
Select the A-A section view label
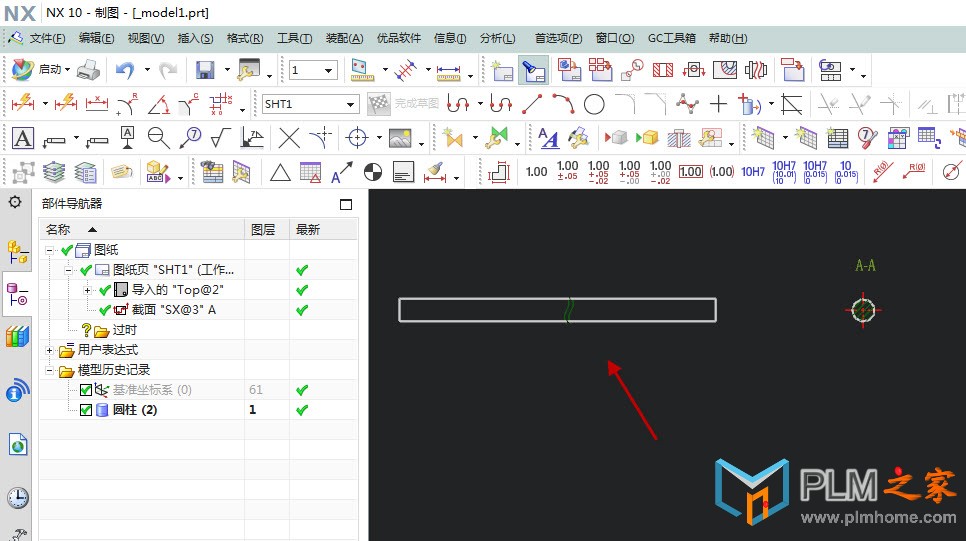coord(865,266)
